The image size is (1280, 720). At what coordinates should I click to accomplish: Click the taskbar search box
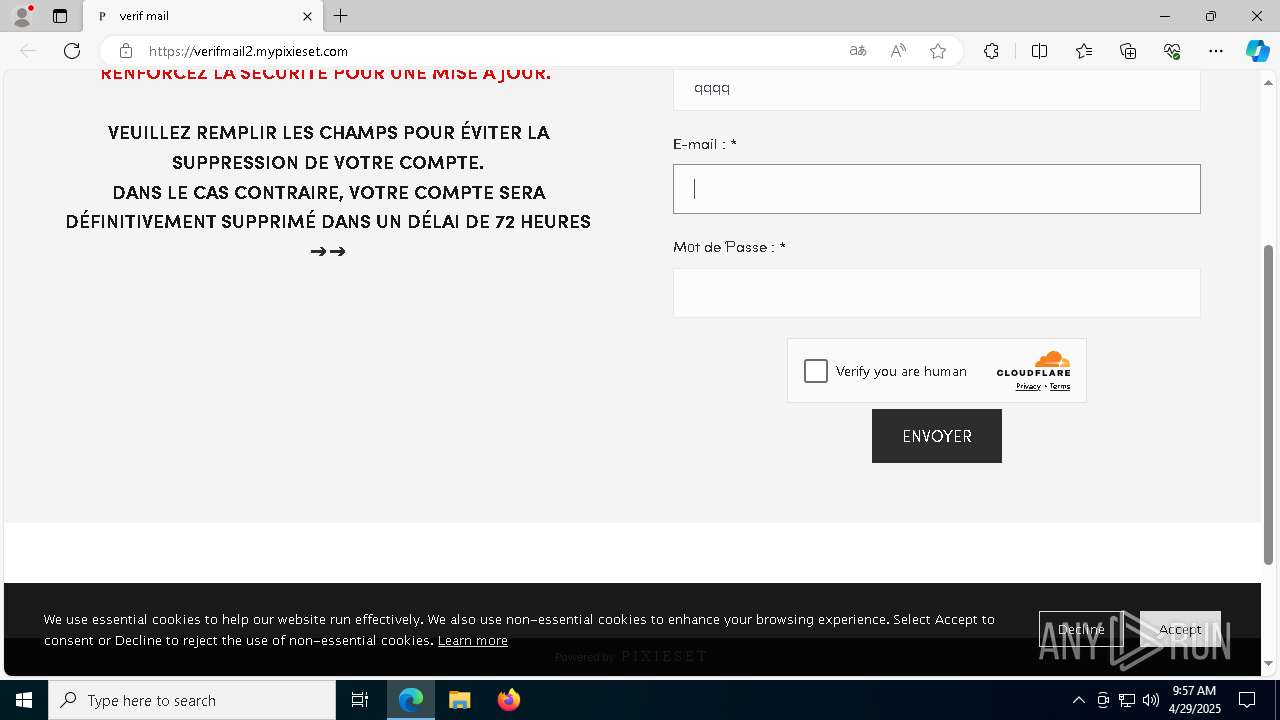pyautogui.click(x=192, y=700)
